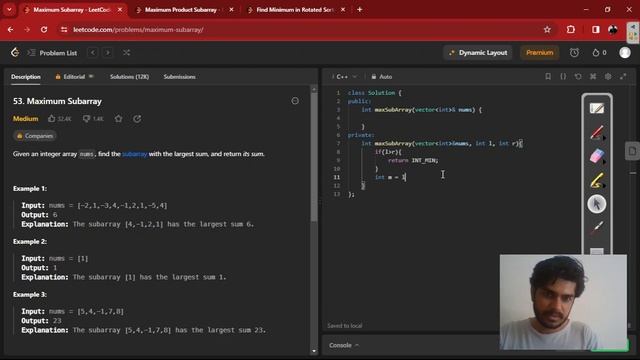Open the Solutions tab
Viewport: 640px width, 360px height.
point(129,77)
